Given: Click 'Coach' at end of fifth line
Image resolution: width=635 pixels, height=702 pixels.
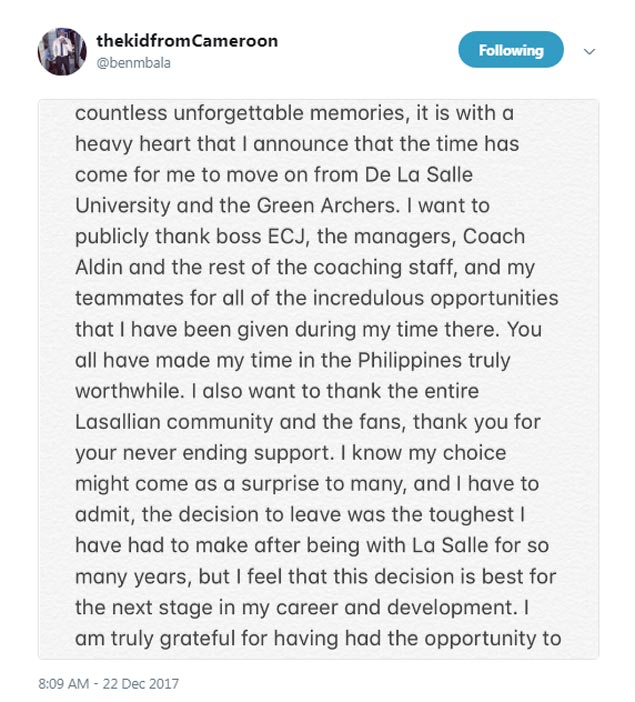Looking at the screenshot, I should click(x=493, y=236).
